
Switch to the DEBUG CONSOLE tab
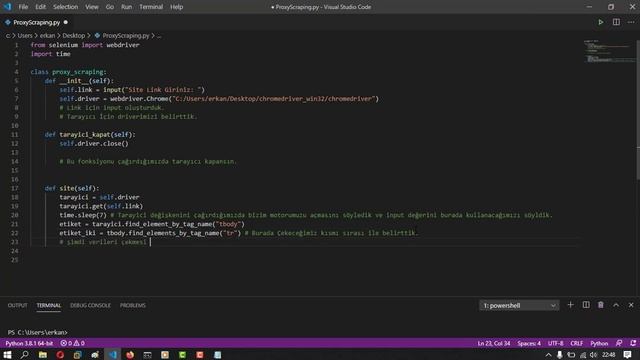[90, 305]
